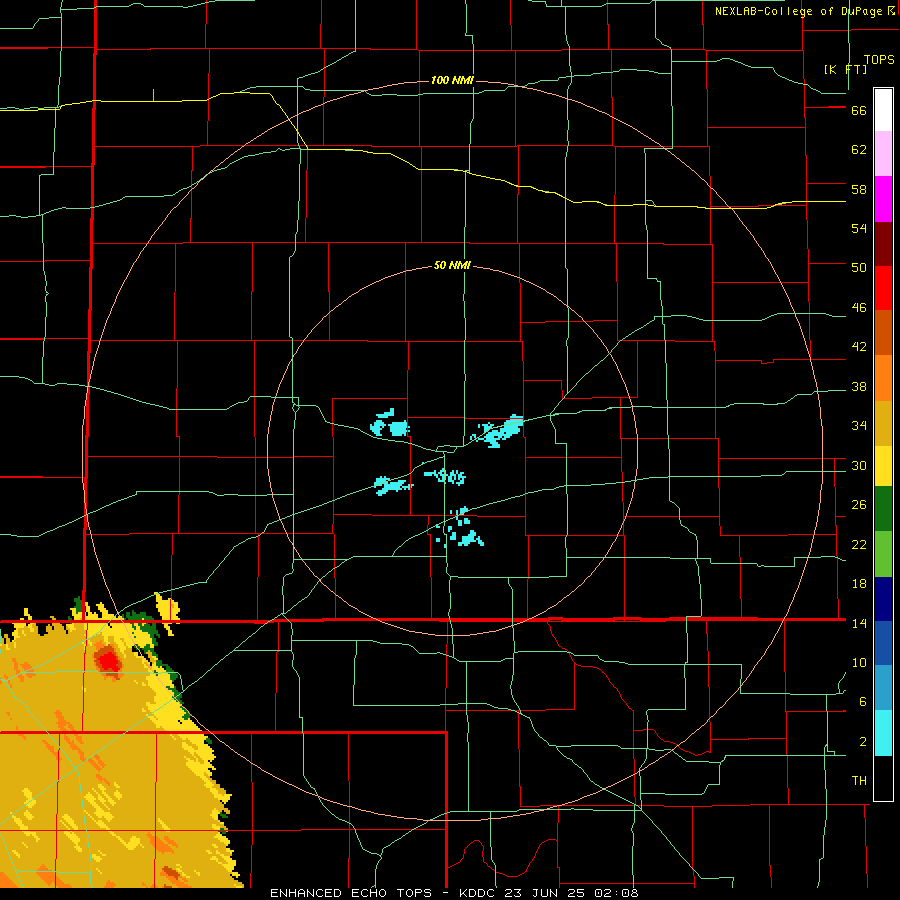Click the 100 NMI range ring label
This screenshot has width=900, height=900.
coord(452,80)
